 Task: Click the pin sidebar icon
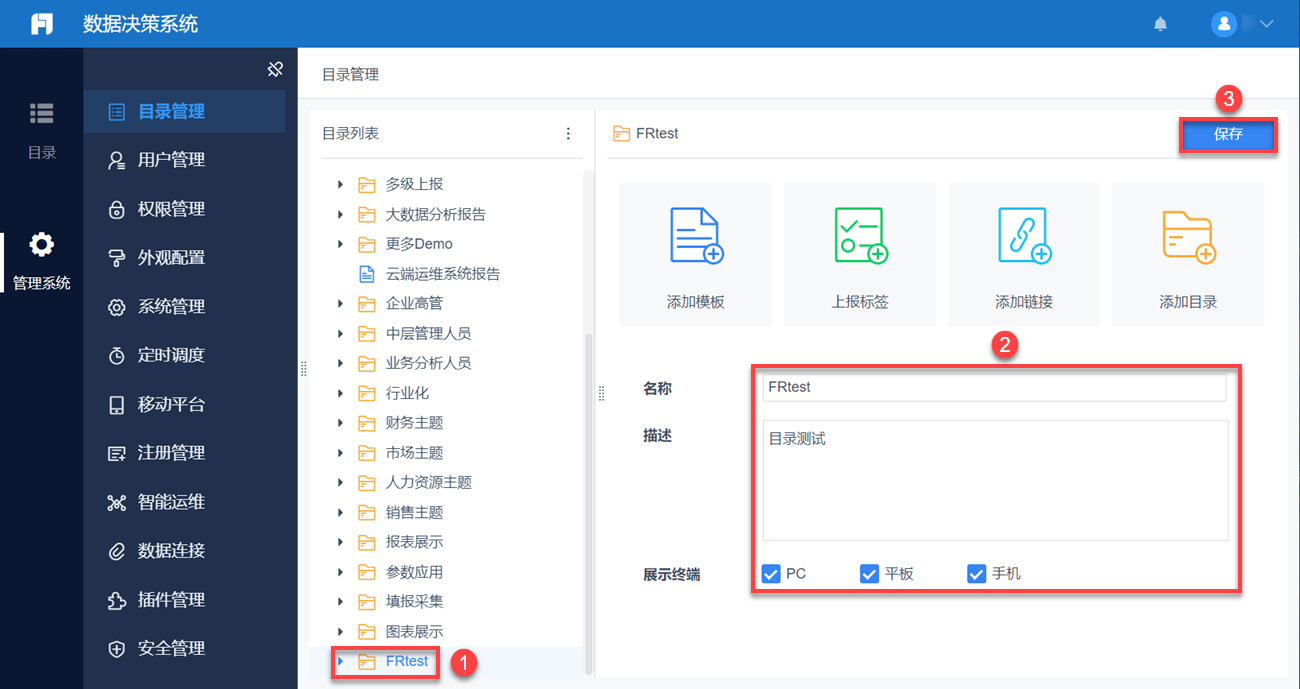275,69
